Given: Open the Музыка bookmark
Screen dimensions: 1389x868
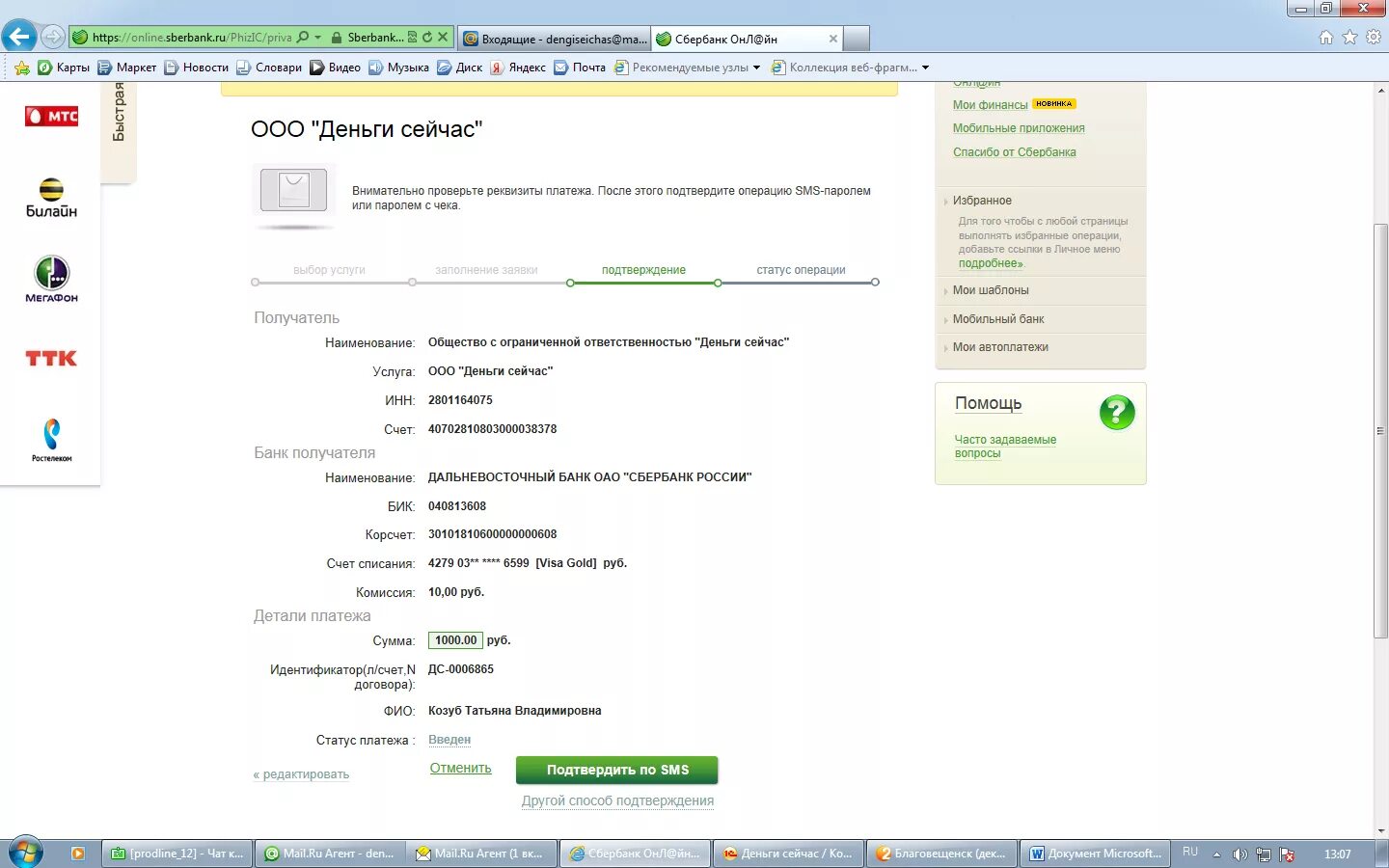Looking at the screenshot, I should click(398, 68).
